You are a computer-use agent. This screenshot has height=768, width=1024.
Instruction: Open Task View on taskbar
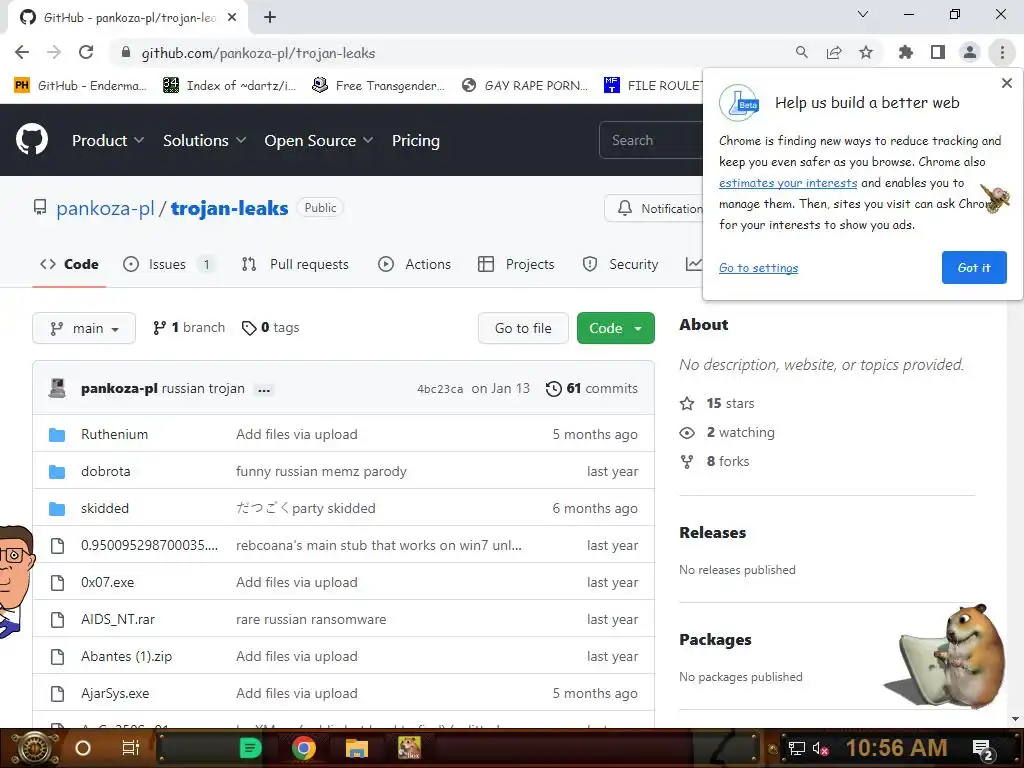click(x=131, y=748)
